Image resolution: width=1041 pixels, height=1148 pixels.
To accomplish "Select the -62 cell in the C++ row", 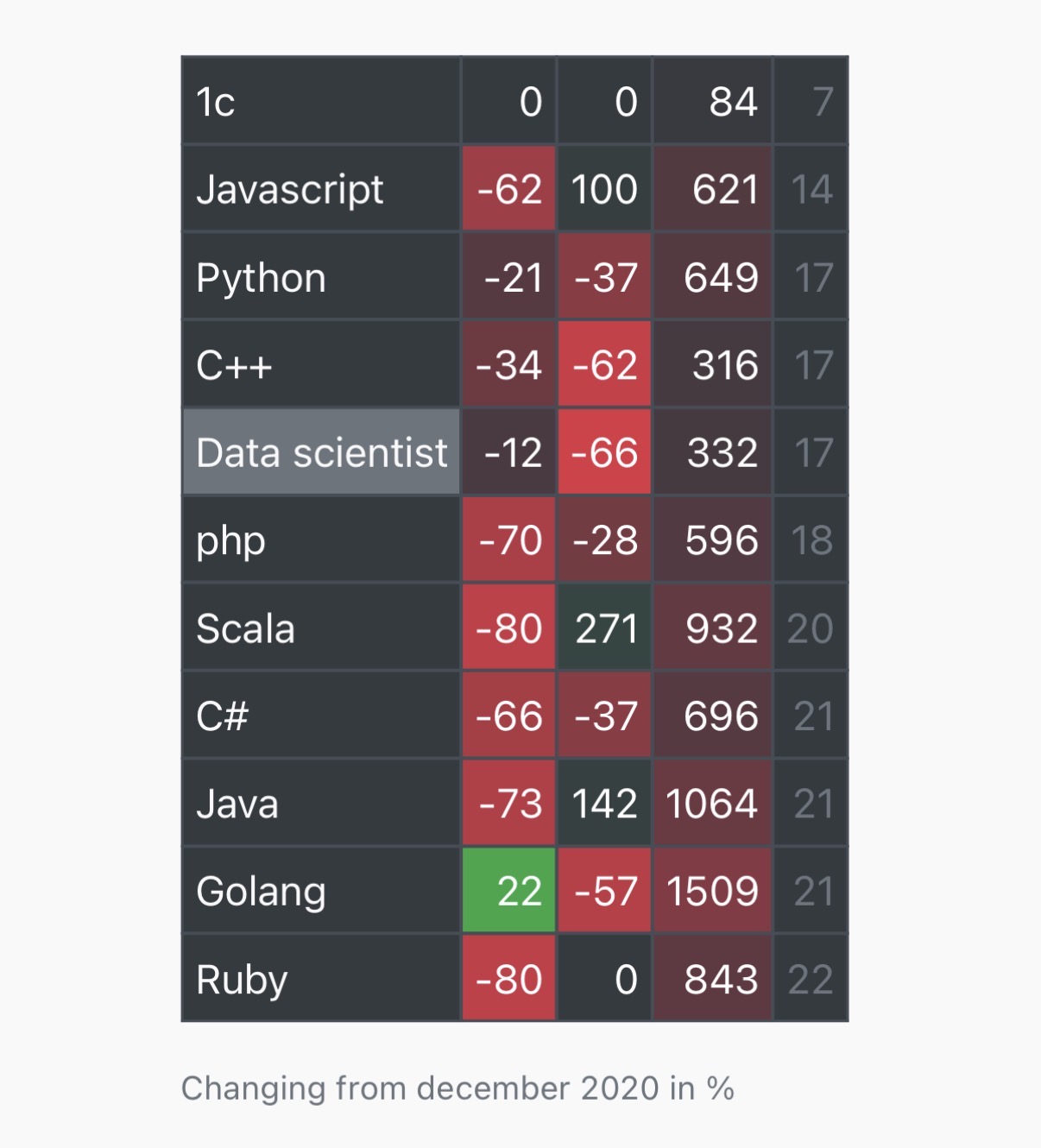I will pos(604,365).
